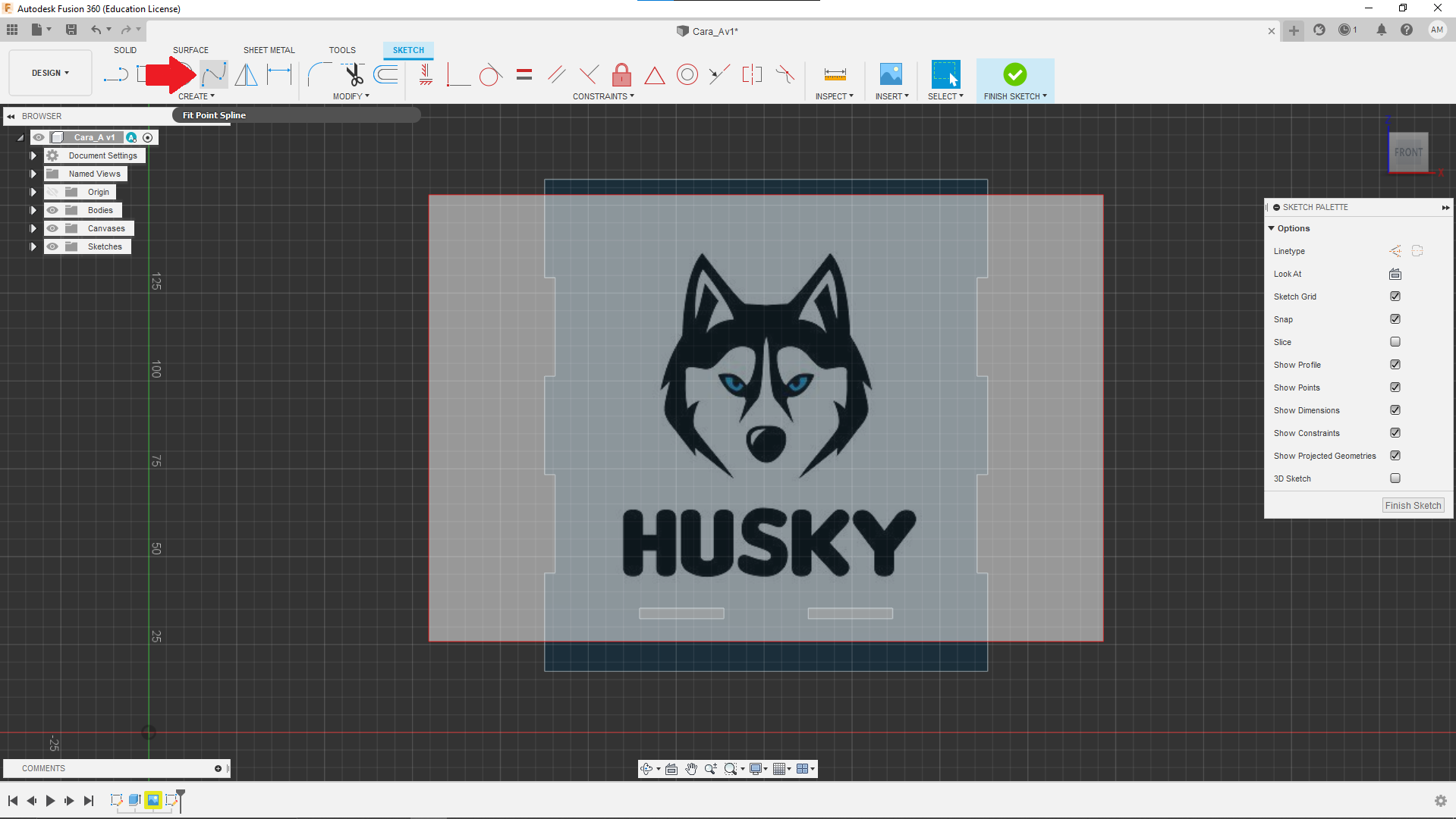Toggle the Show Projected Geometries checkbox
The width and height of the screenshot is (1456, 819).
click(x=1395, y=456)
